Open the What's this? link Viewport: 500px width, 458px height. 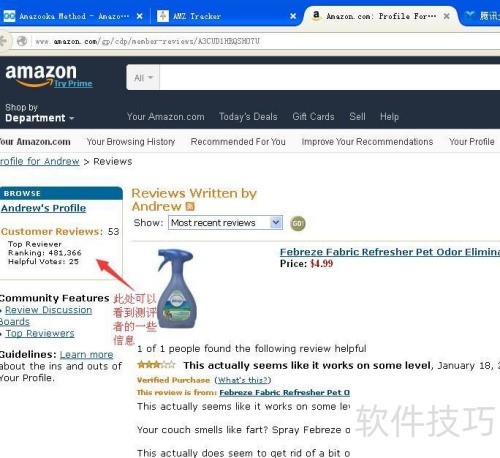[243, 380]
